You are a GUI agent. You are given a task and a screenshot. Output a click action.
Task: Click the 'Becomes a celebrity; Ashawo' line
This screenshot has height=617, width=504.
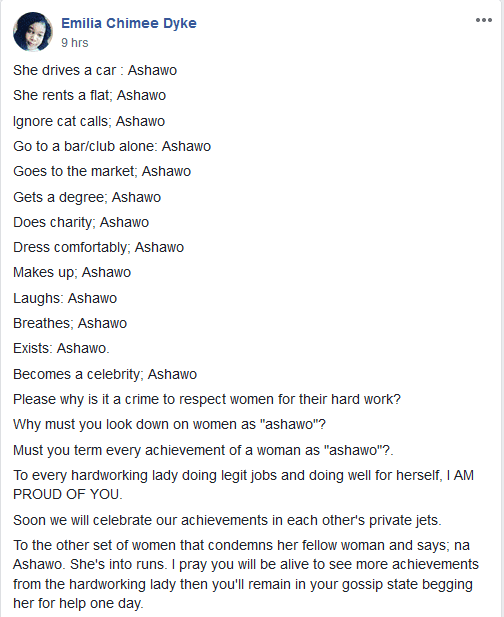[x=105, y=374]
